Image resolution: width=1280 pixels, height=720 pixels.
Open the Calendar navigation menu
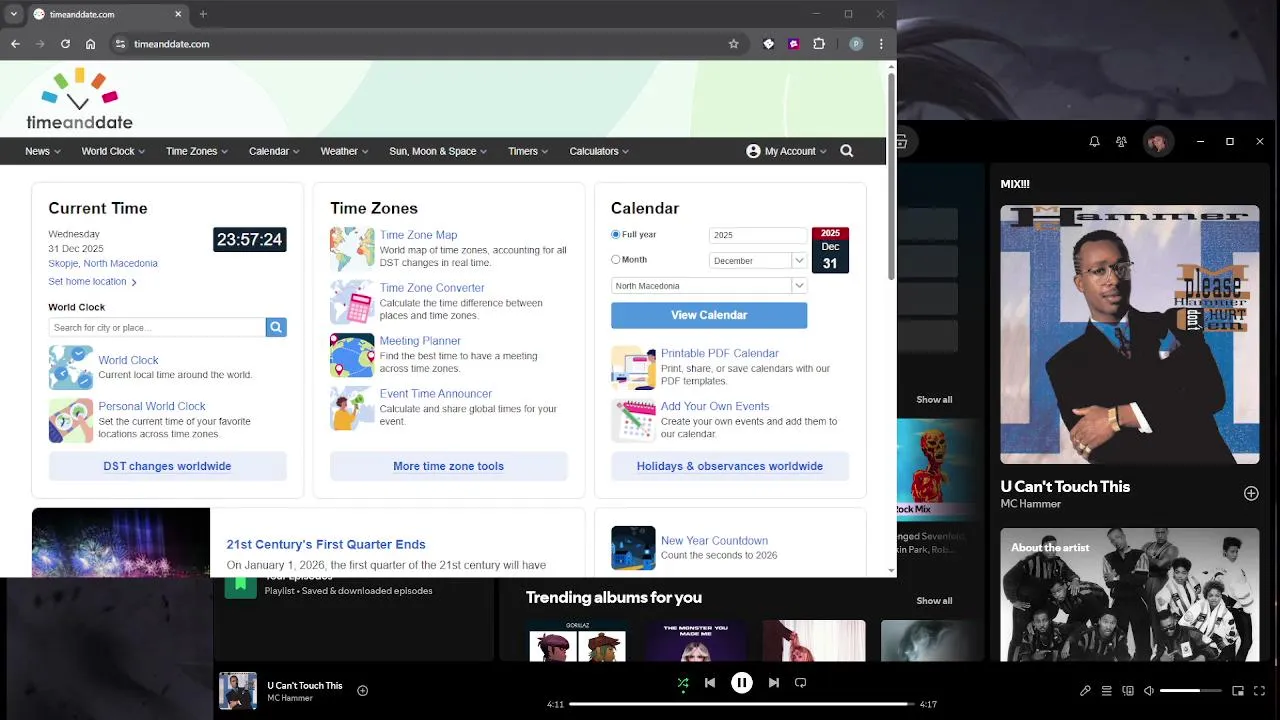click(274, 151)
